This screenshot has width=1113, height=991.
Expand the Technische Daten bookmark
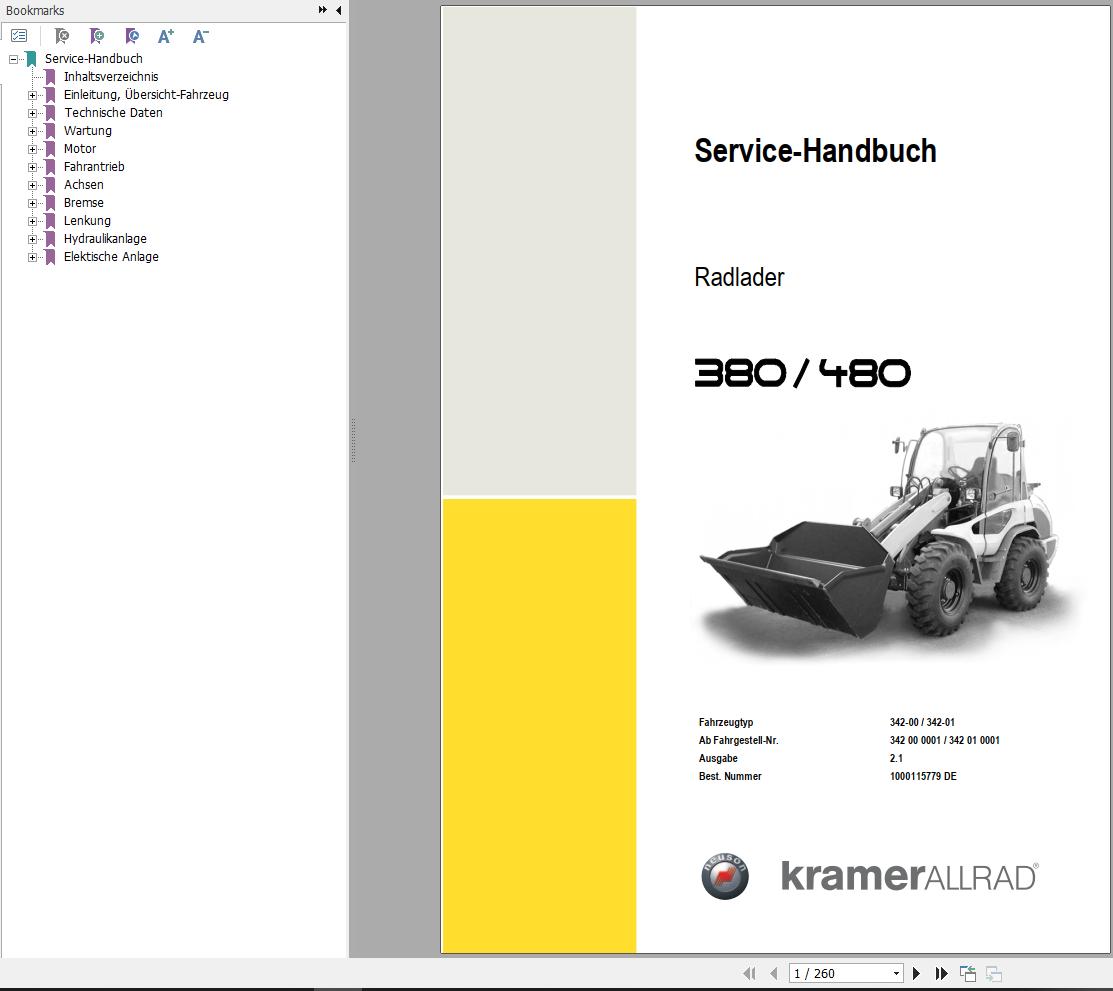(32, 114)
